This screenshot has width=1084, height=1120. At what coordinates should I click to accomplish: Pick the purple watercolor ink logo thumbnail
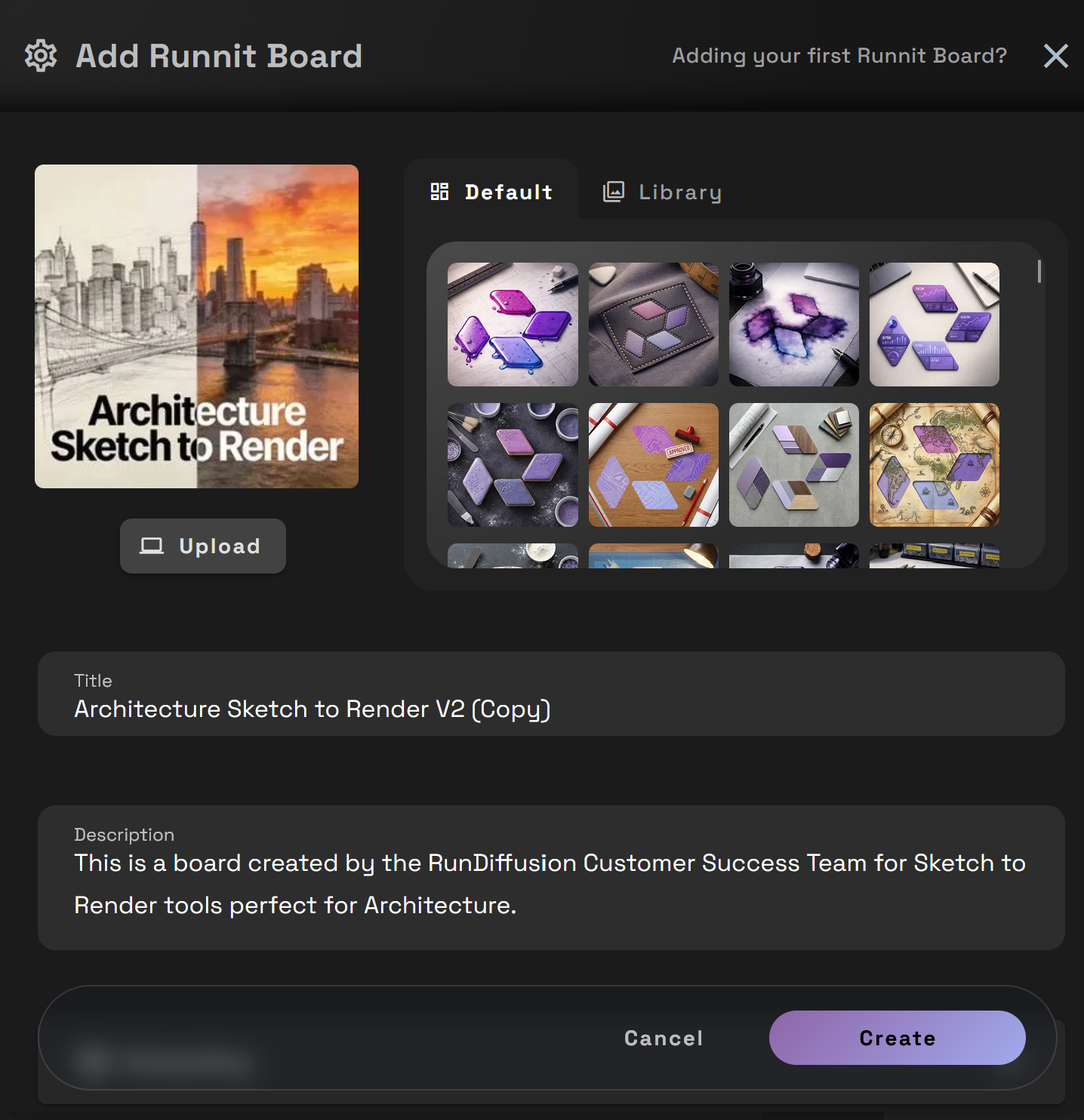pyautogui.click(x=793, y=325)
